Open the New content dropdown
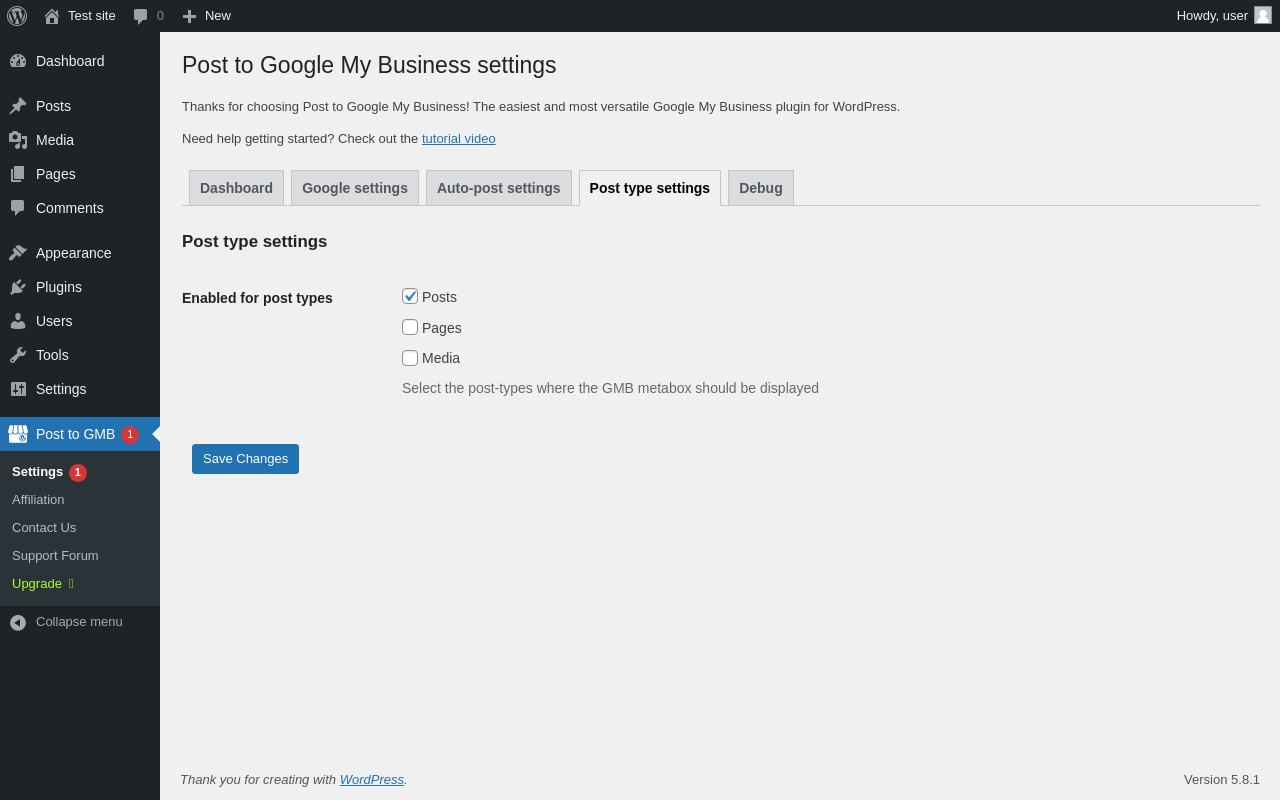The width and height of the screenshot is (1280, 800). [x=207, y=16]
